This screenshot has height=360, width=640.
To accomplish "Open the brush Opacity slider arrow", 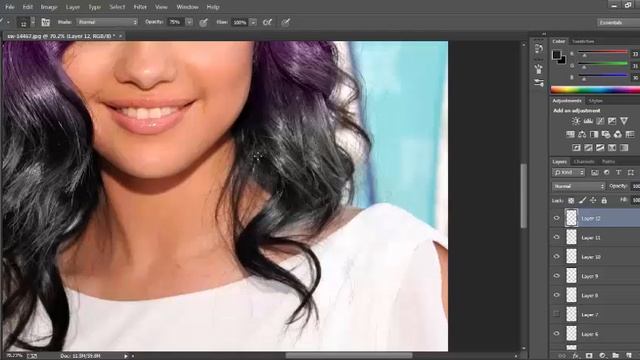I will 189,22.
